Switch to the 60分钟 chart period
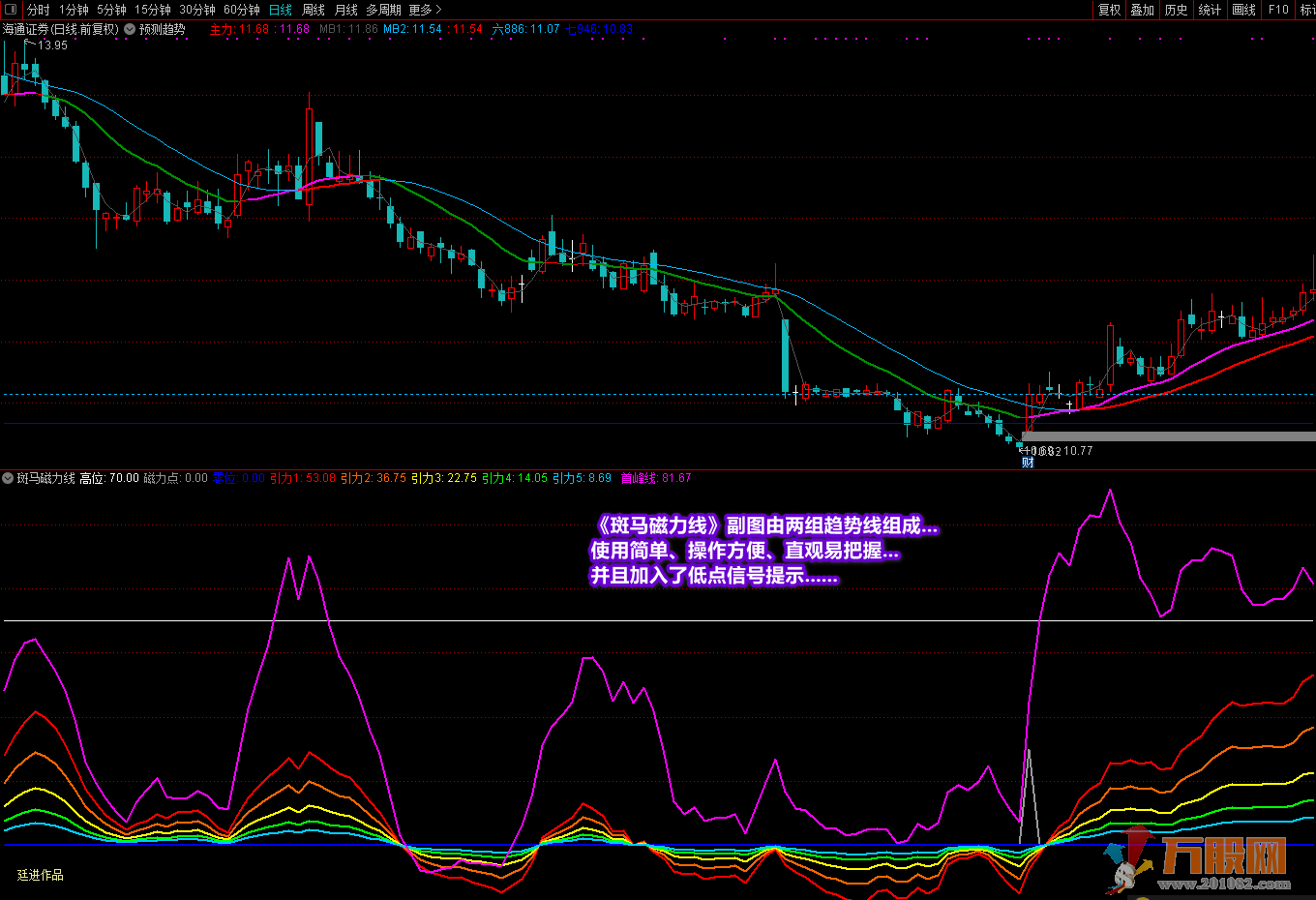Viewport: 1316px width, 900px height. [x=241, y=10]
